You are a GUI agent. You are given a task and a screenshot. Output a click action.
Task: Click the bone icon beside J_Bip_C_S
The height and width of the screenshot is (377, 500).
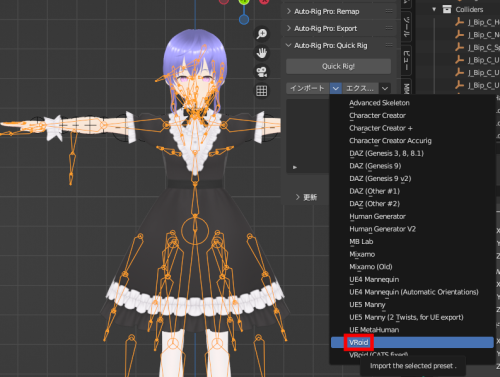[460, 47]
